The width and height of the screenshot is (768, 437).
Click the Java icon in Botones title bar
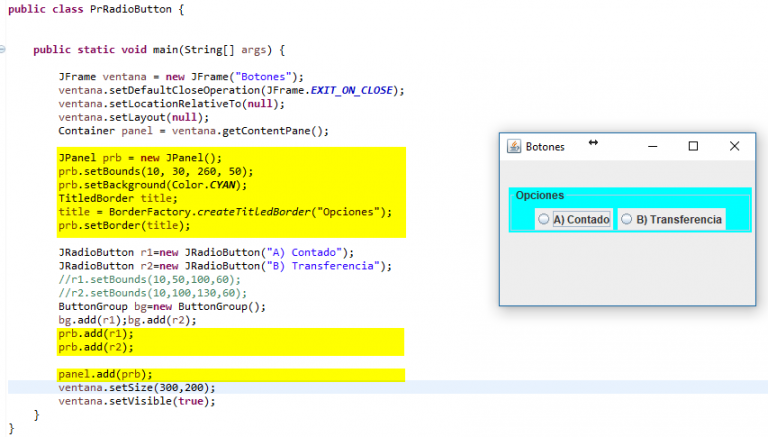tap(514, 146)
